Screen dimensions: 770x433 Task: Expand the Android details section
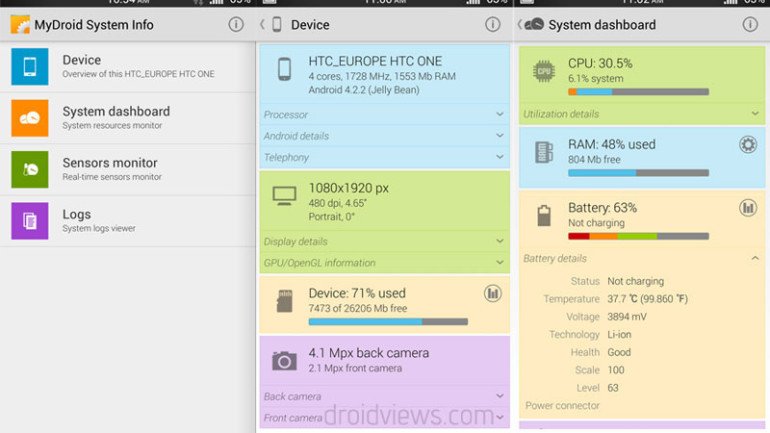pos(385,136)
